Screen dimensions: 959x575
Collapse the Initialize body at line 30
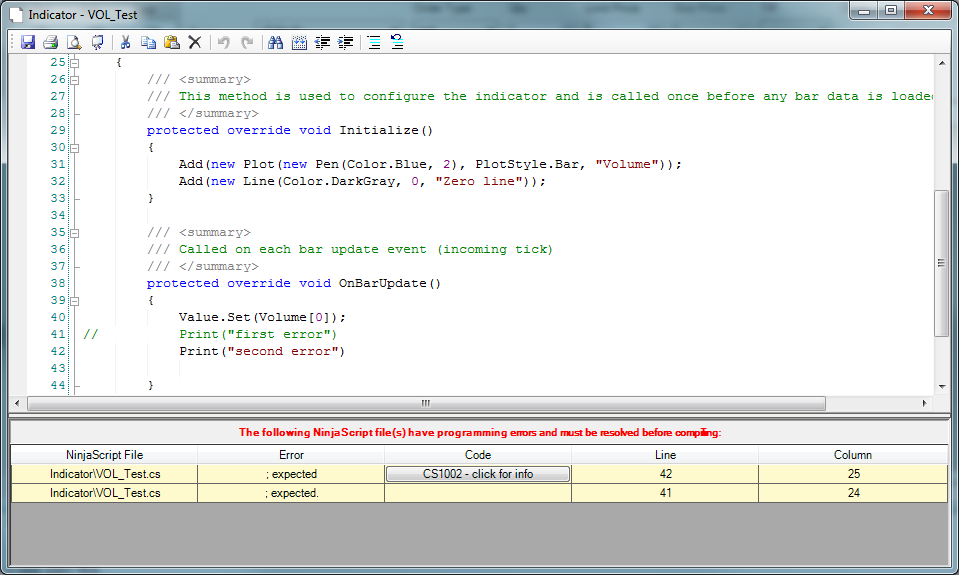coord(74,147)
